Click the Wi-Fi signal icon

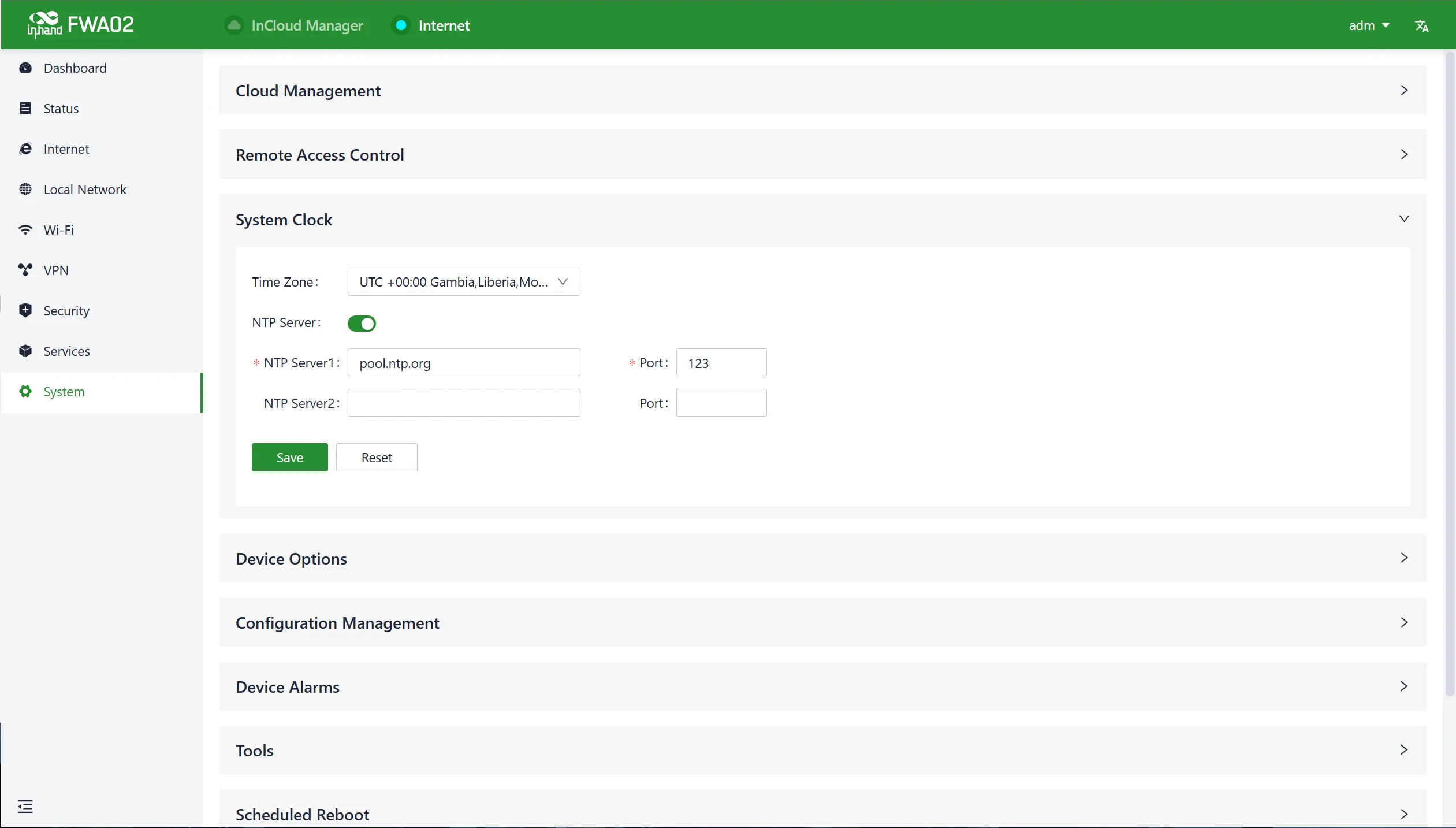(25, 230)
